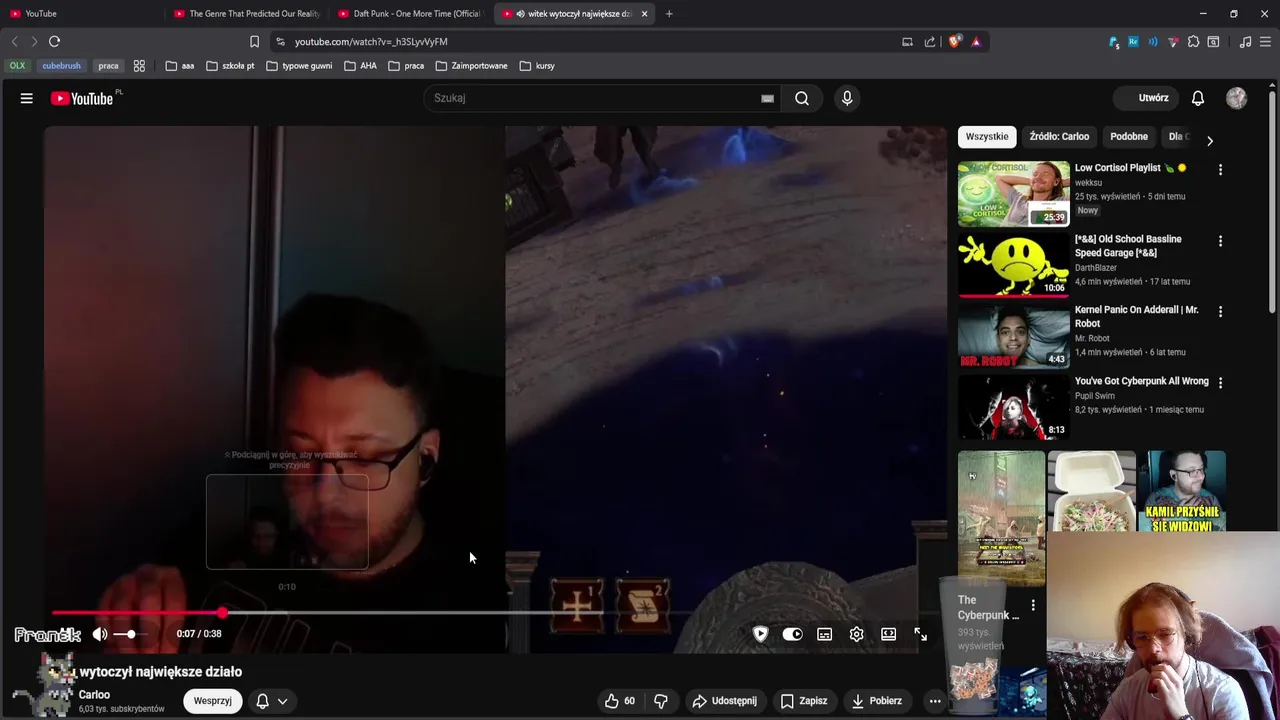
Task: Expand the chips row with right arrow
Action: (x=1210, y=140)
